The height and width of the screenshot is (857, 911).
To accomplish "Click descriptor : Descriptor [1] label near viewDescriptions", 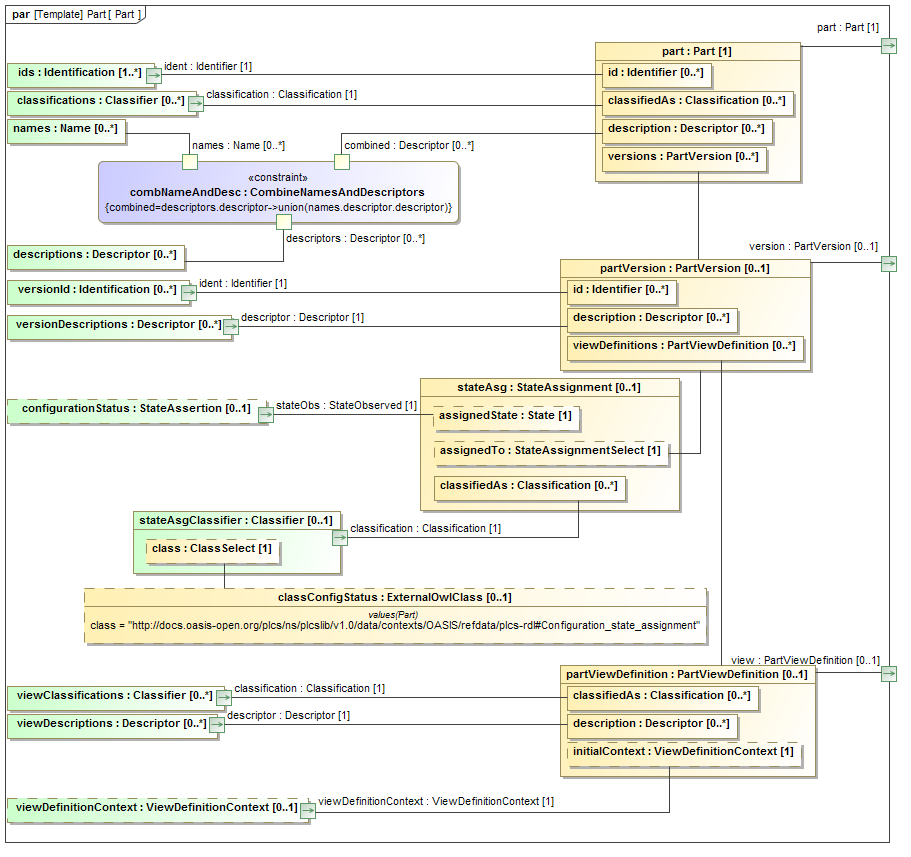I will pos(289,716).
